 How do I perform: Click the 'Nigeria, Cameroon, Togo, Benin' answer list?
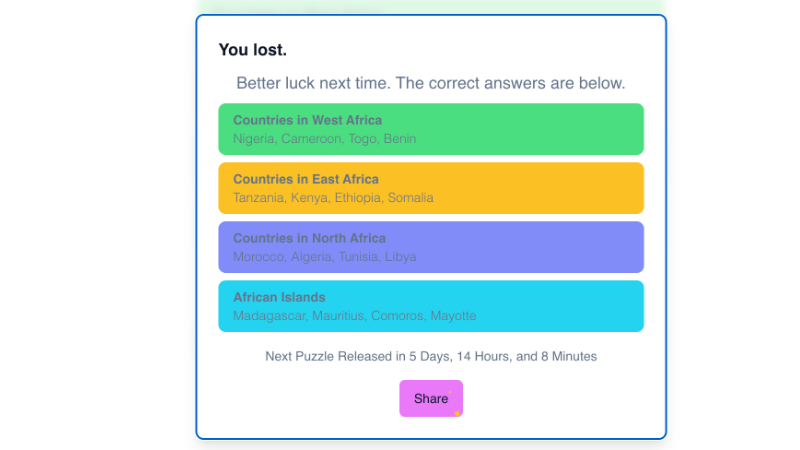coord(324,139)
